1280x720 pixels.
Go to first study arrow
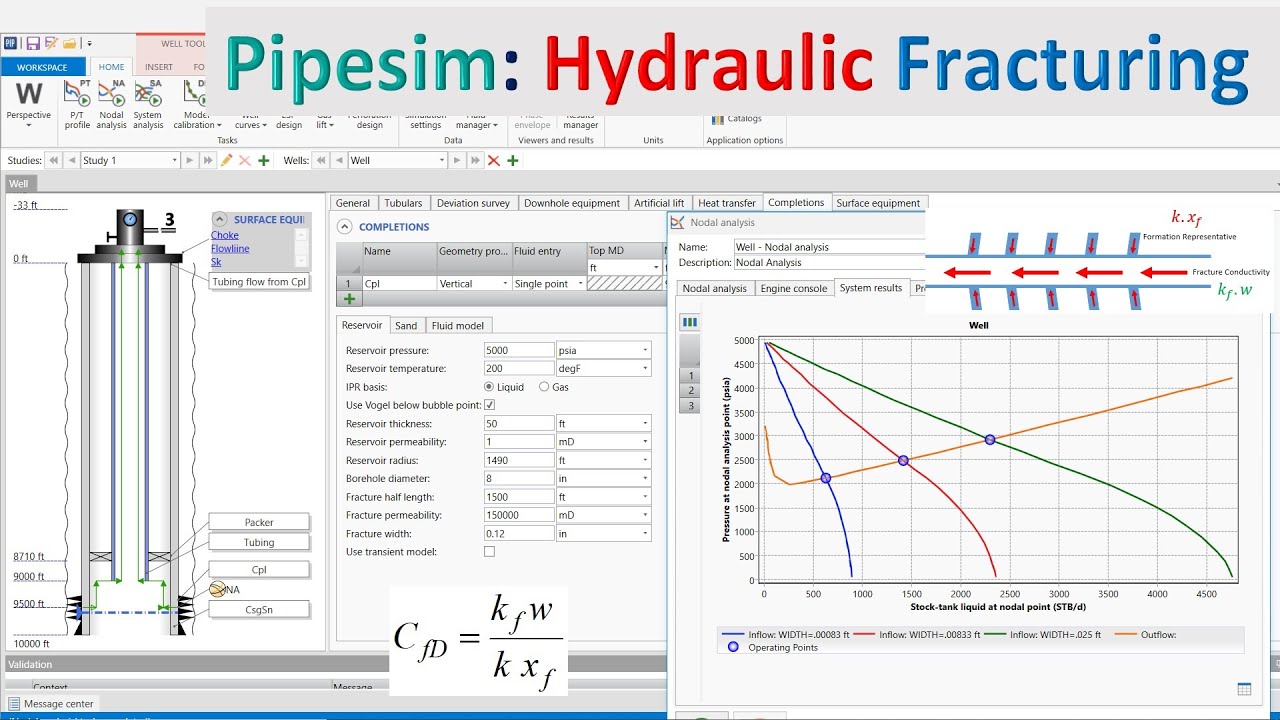coord(53,160)
